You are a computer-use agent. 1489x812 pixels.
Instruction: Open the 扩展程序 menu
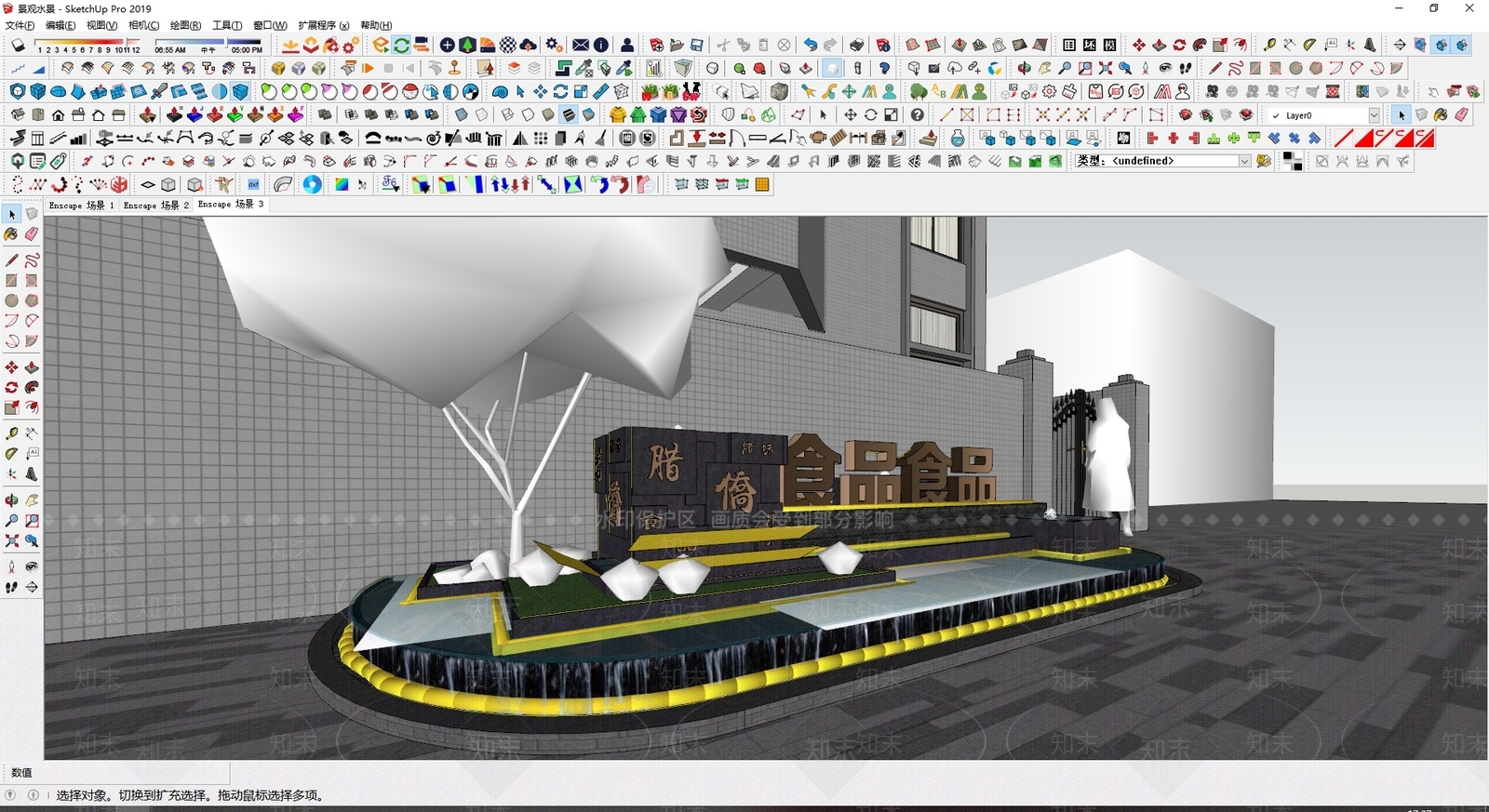pyautogui.click(x=323, y=25)
